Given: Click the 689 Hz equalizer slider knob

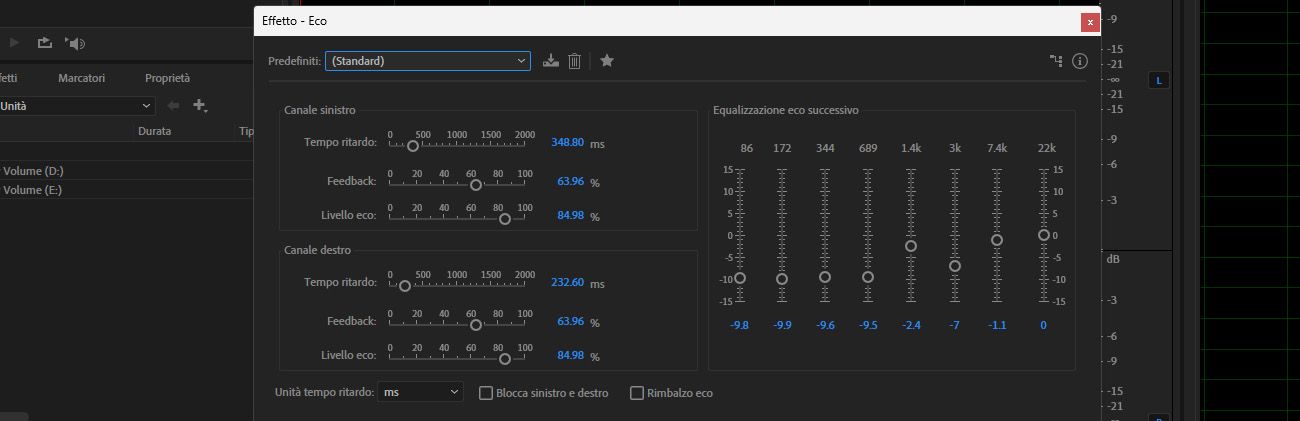Looking at the screenshot, I should click(868, 277).
